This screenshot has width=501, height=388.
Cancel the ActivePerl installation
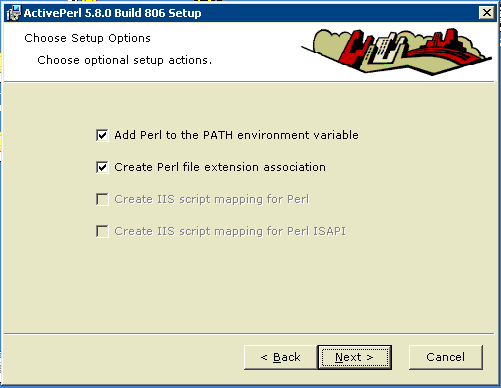445,357
